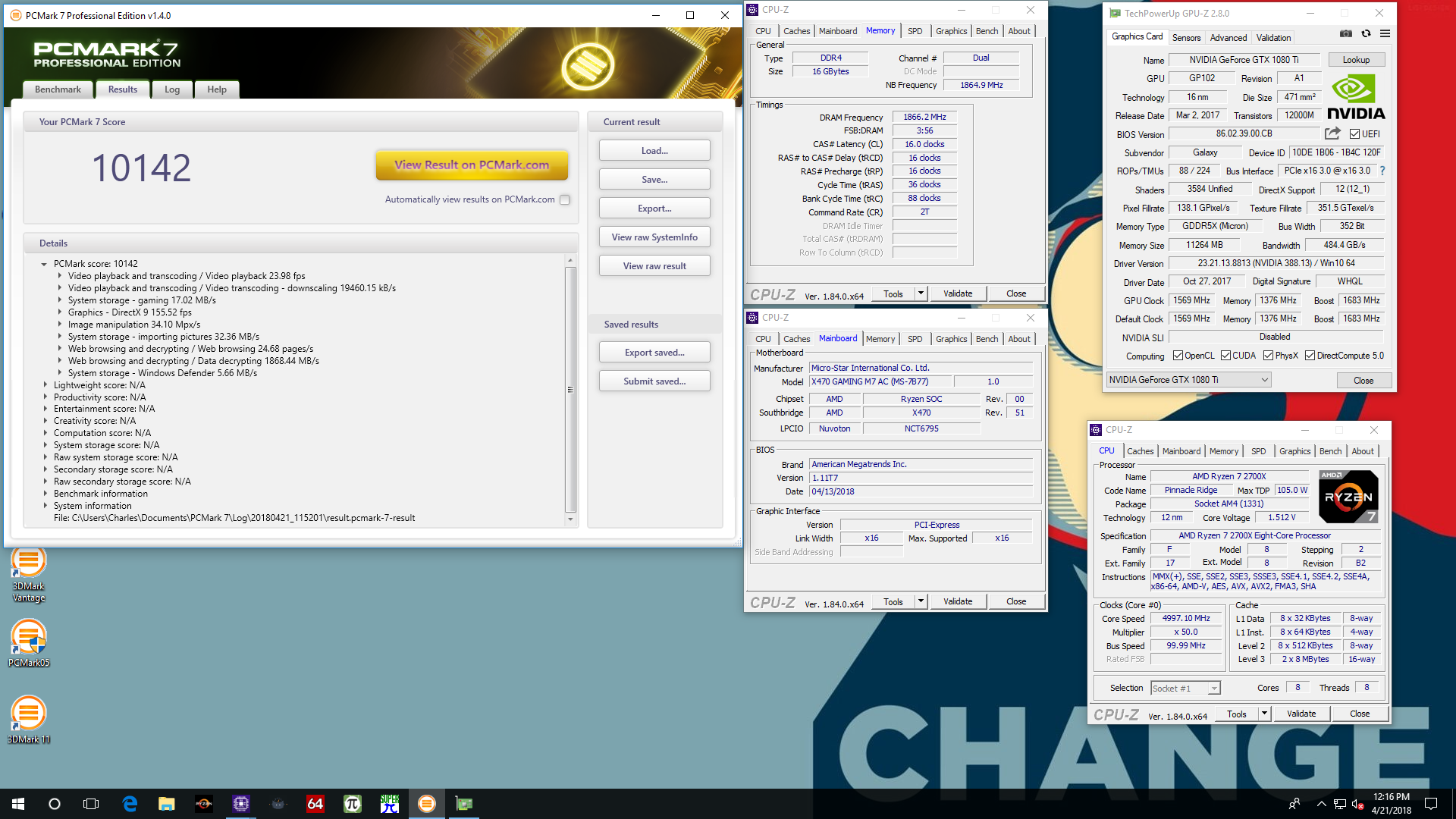The image size is (1456, 819).
Task: Click the View raw result button
Action: pos(654,266)
